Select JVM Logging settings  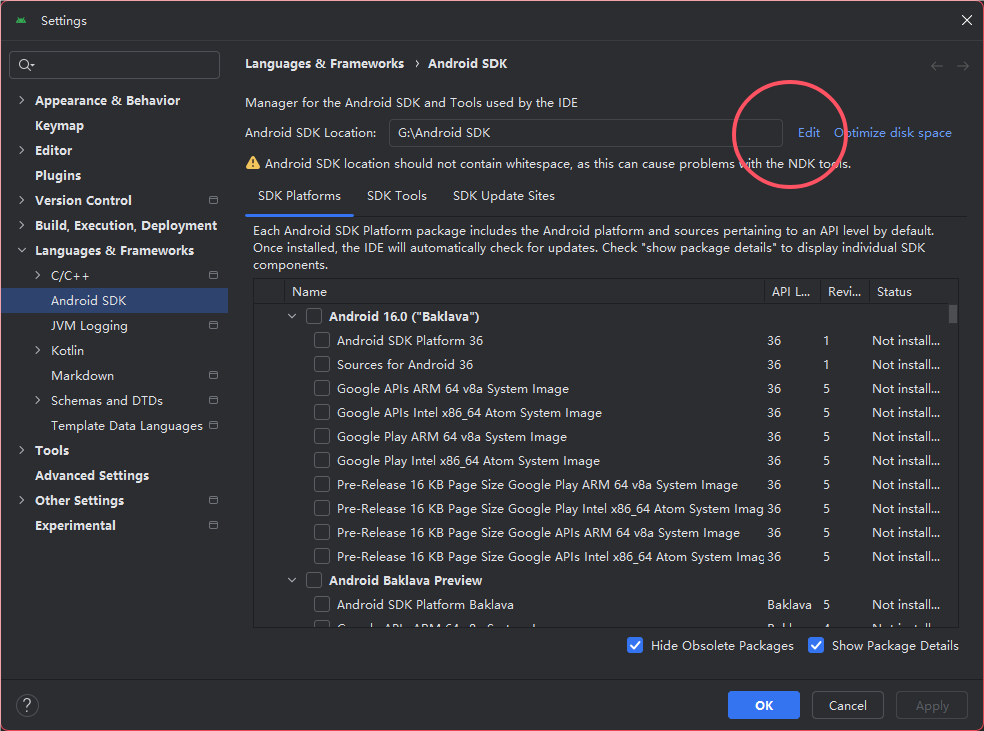coord(89,326)
